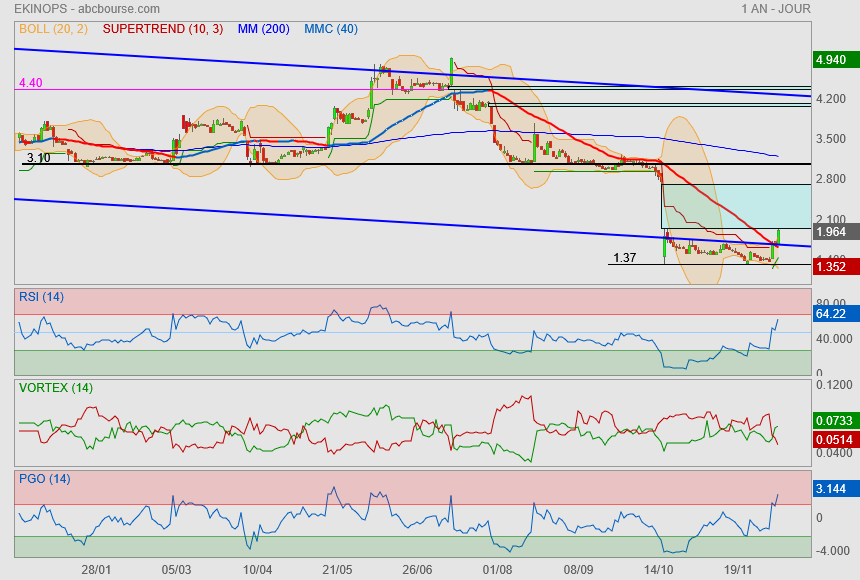
Task: Click the blue RSI value 64.22 tag
Action: coord(831,314)
